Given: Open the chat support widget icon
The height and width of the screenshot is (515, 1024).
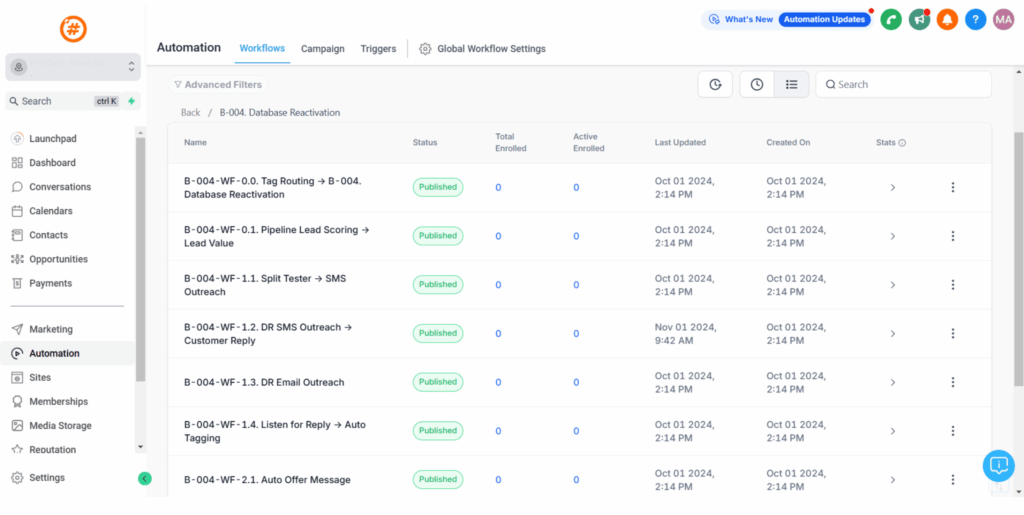Looking at the screenshot, I should pos(998,465).
